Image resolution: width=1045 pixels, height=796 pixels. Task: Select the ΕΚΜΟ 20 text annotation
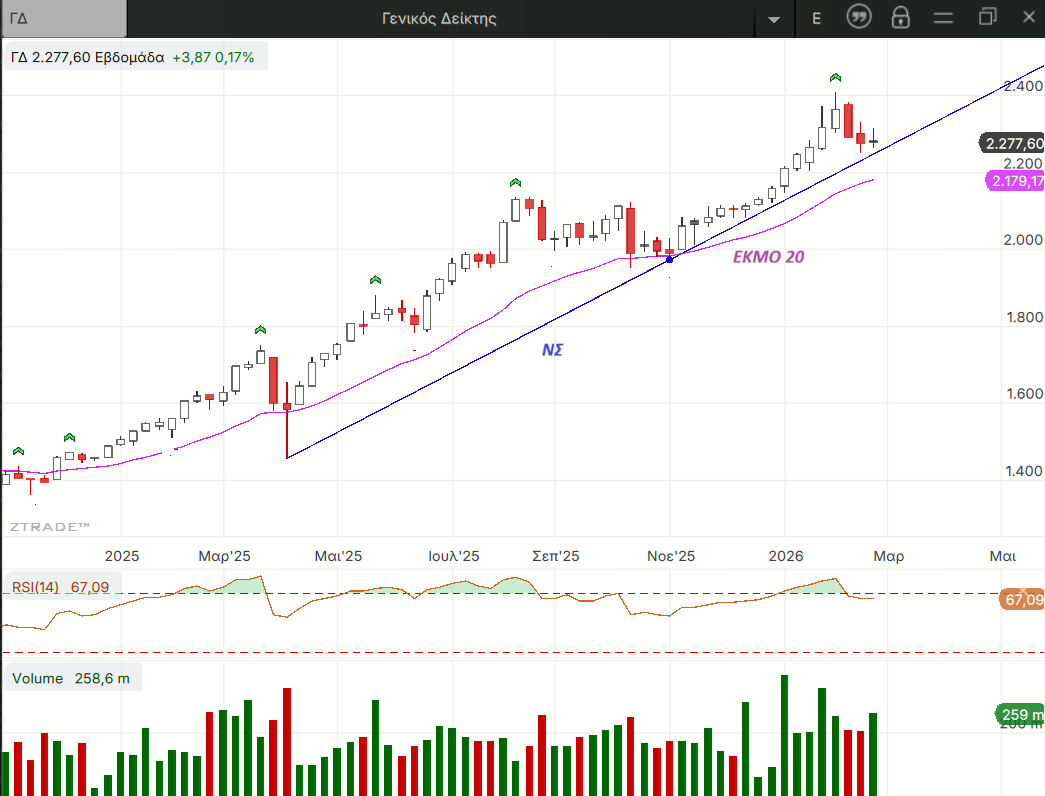click(768, 256)
